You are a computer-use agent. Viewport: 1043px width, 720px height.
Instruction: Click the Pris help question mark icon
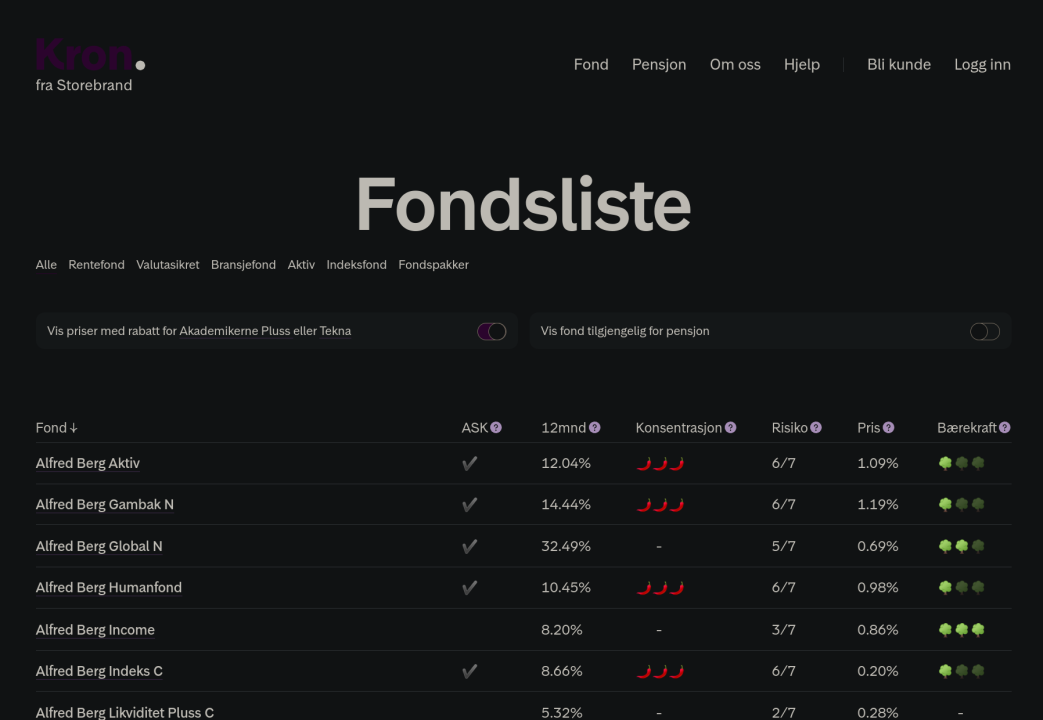(889, 428)
